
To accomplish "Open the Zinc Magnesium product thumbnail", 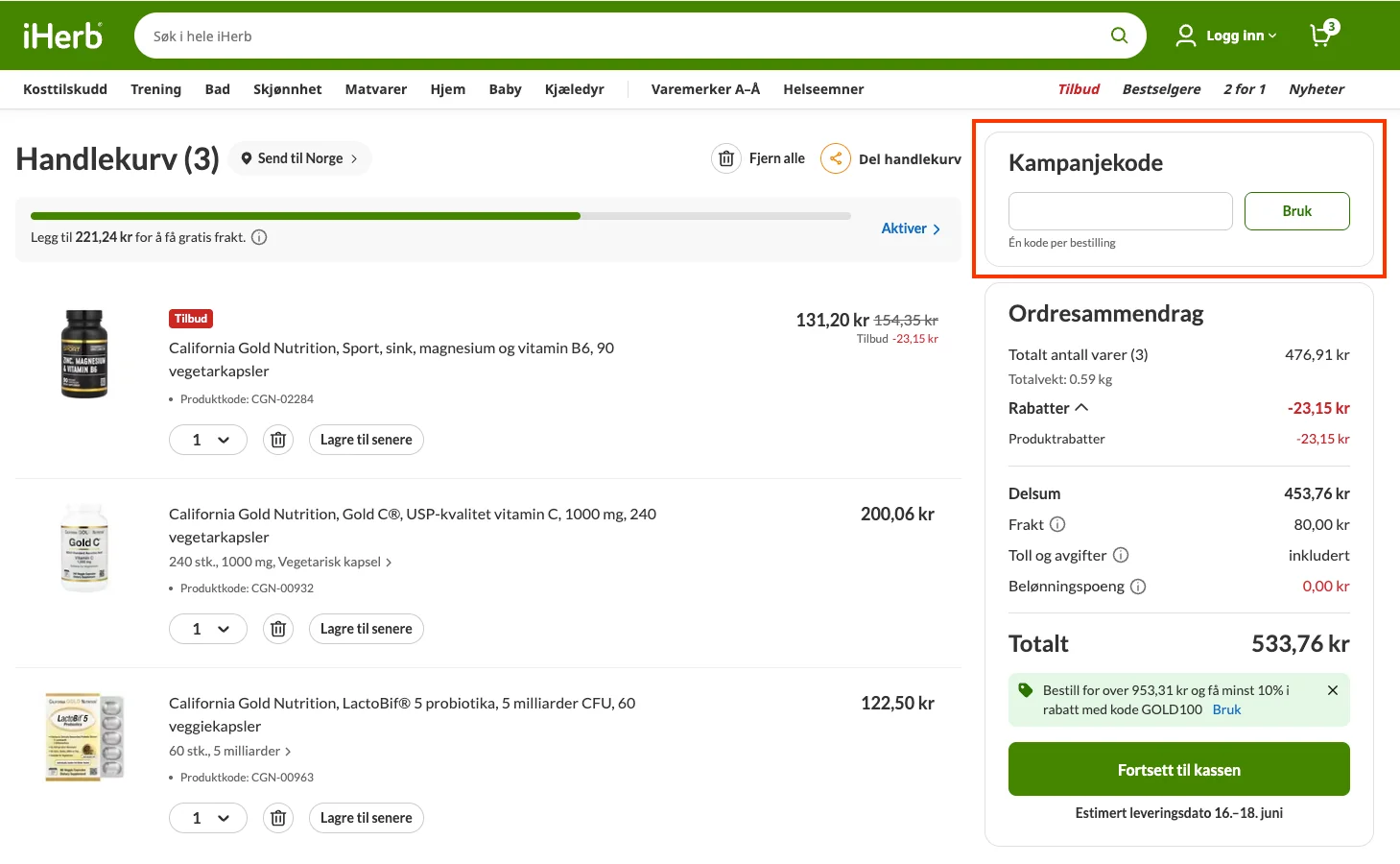I will 84,354.
